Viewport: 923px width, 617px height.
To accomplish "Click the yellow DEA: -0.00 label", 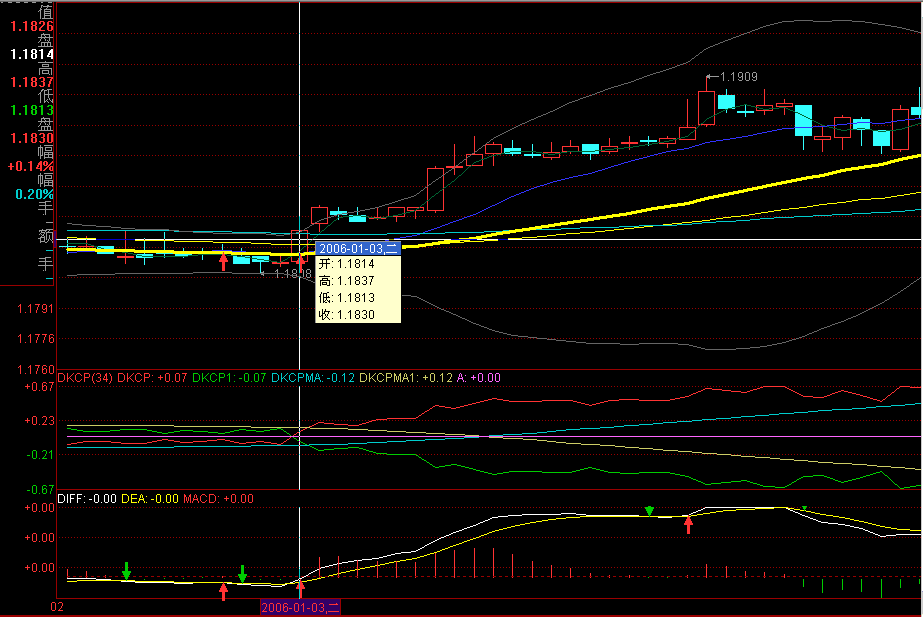I will coord(150,499).
